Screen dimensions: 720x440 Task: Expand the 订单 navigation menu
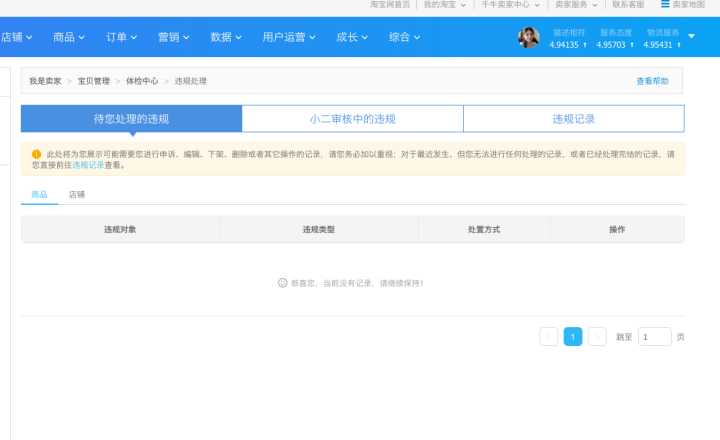pos(121,38)
